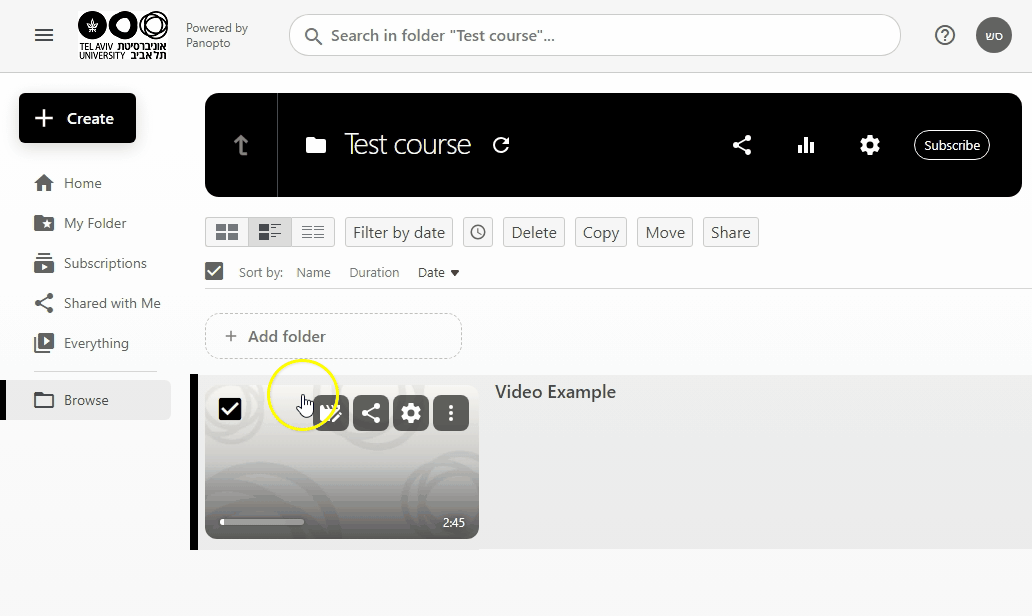Click the Powered by Panopto text
Image resolution: width=1032 pixels, height=616 pixels.
tap(217, 36)
